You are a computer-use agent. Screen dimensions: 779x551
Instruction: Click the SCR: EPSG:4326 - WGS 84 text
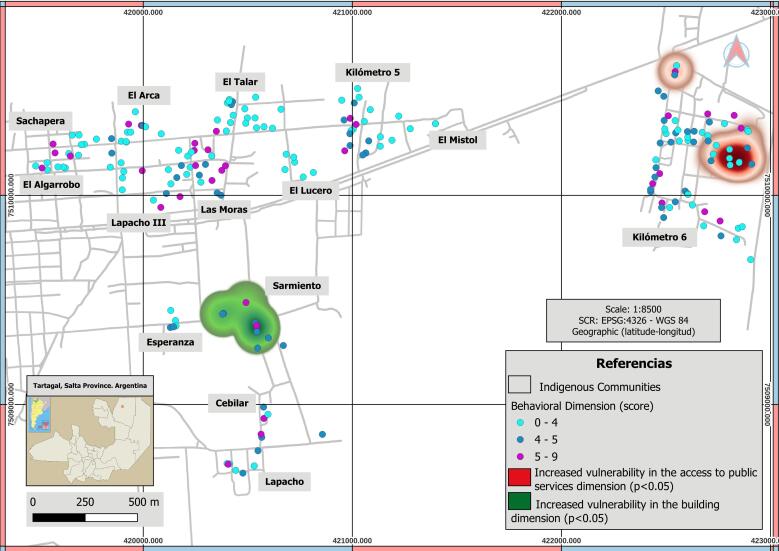pyautogui.click(x=633, y=320)
